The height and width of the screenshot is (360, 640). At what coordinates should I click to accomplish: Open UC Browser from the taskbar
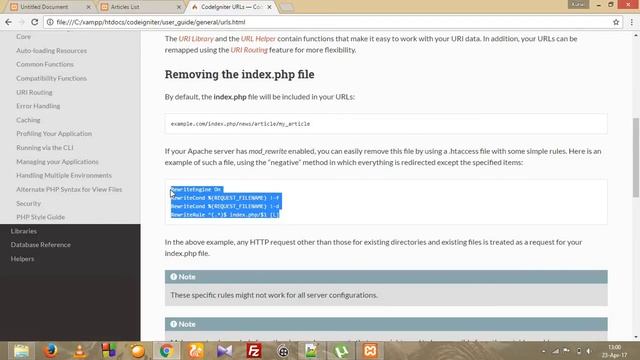click(196, 351)
